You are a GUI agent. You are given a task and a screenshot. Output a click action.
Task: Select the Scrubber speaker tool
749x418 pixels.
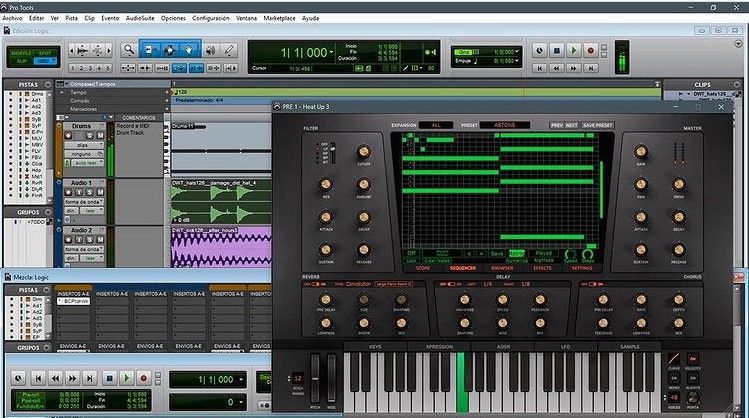click(211, 50)
